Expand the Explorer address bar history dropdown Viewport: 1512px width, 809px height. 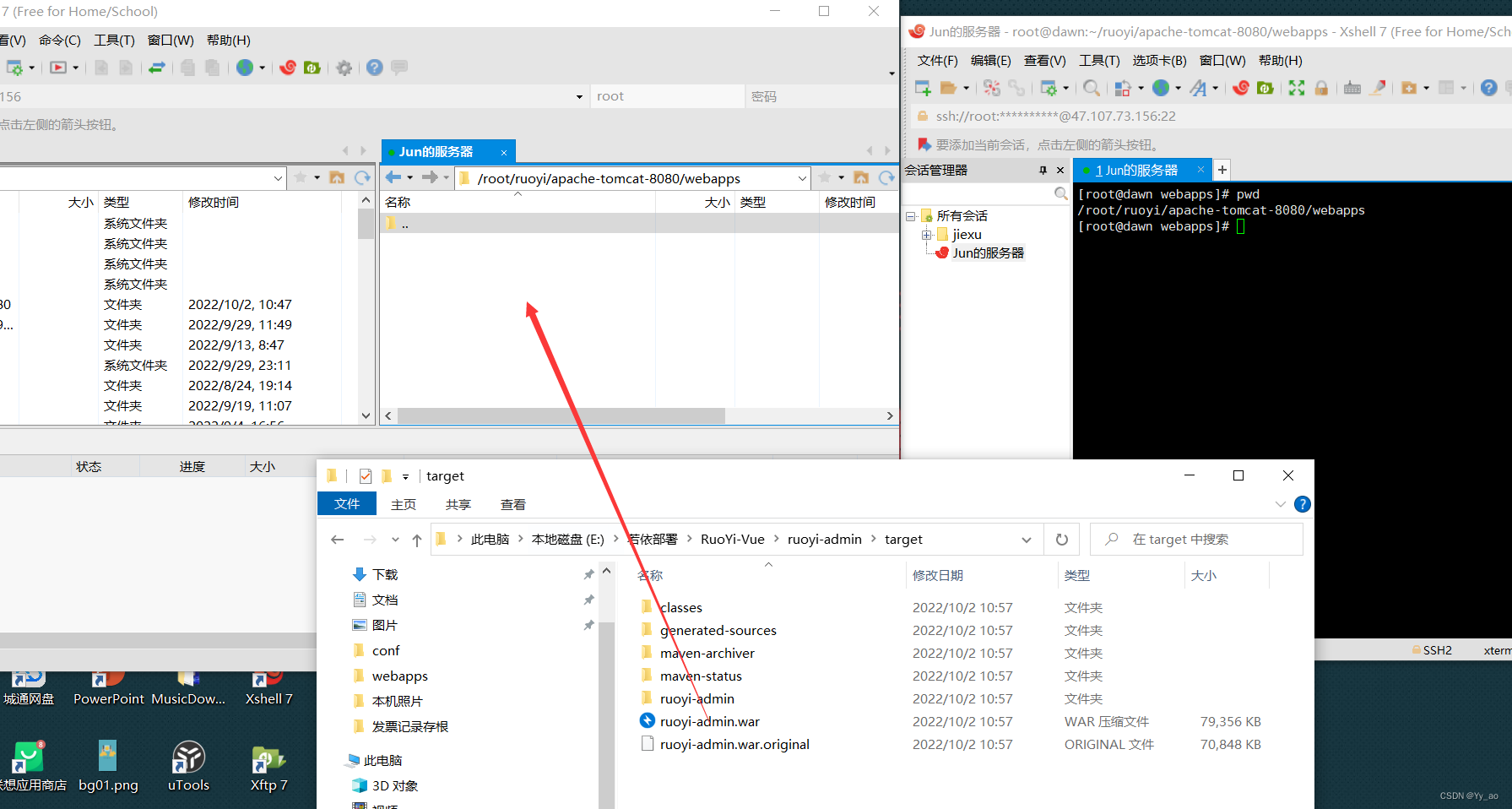pyautogui.click(x=1027, y=540)
